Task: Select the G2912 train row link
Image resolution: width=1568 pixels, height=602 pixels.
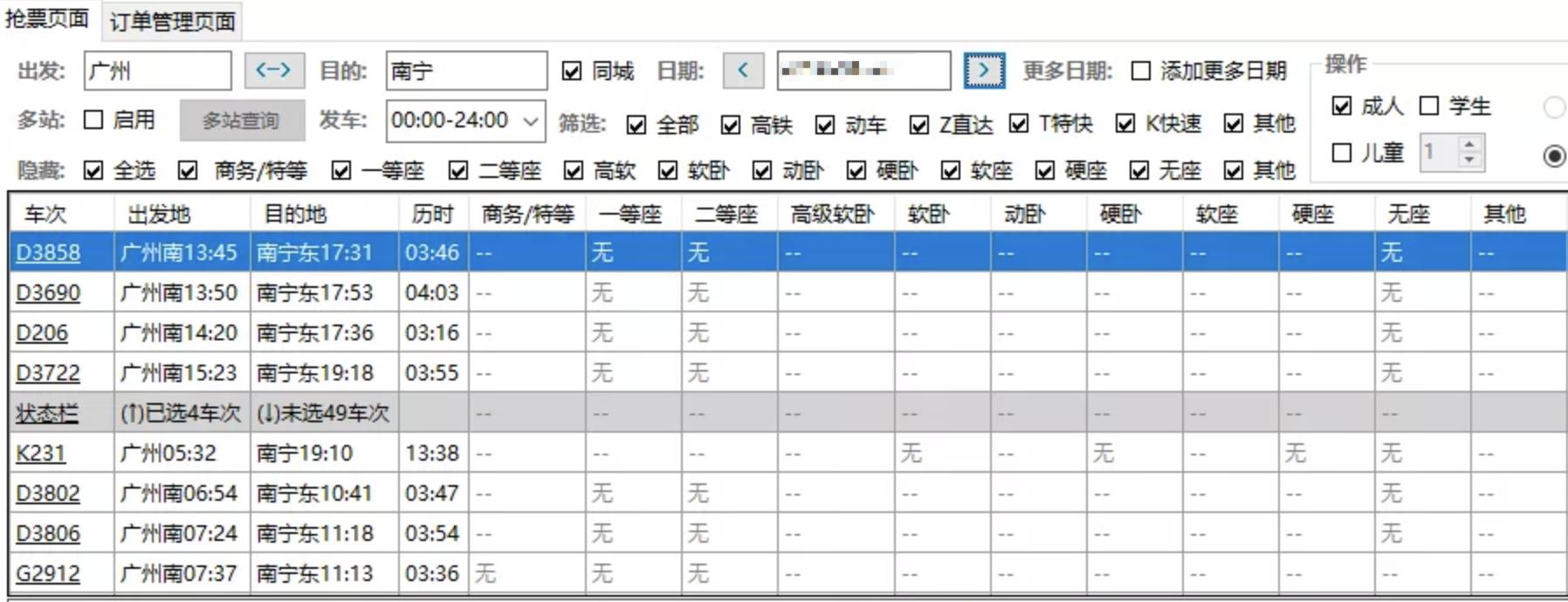Action: coord(48,574)
